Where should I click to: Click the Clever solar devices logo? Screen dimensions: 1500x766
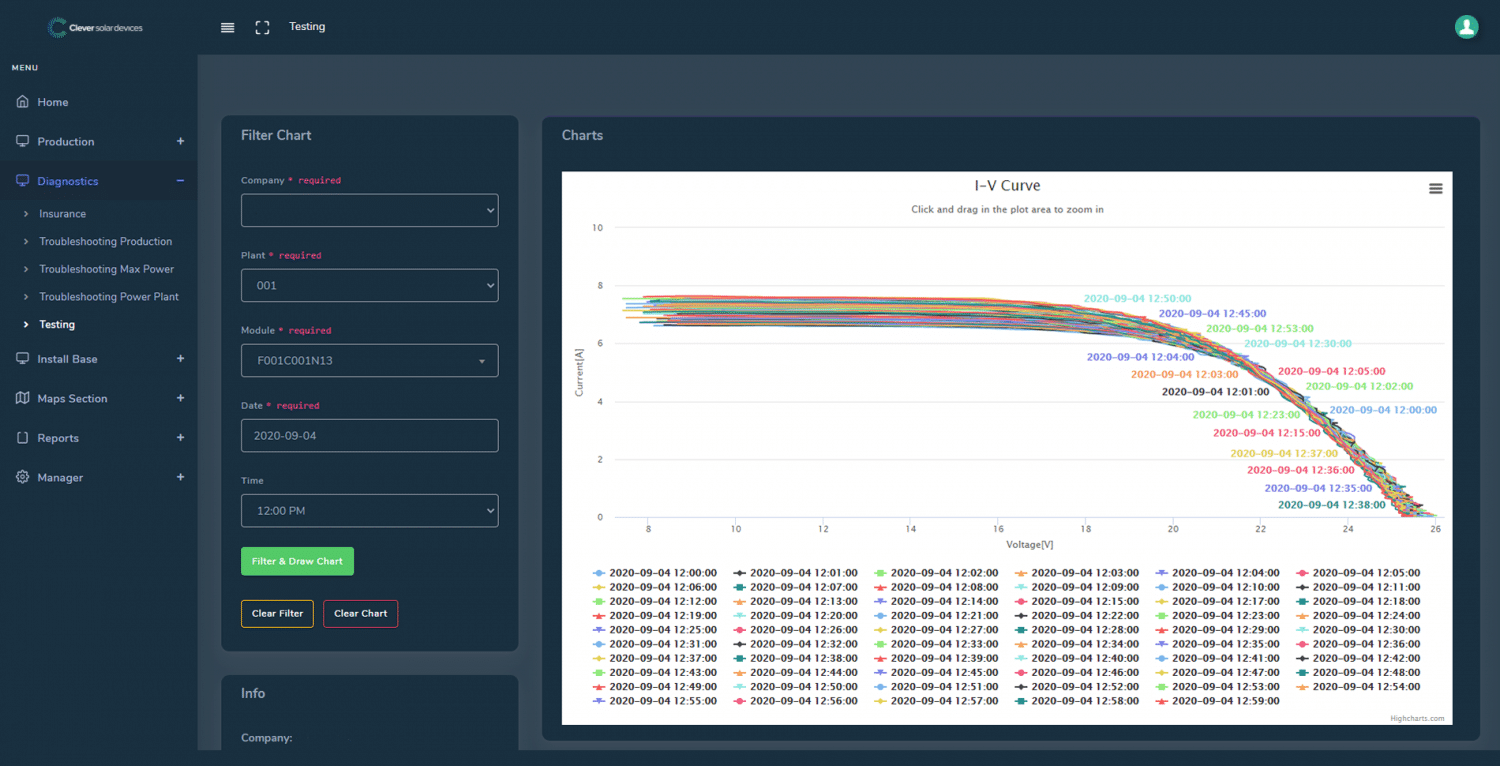[x=96, y=28]
